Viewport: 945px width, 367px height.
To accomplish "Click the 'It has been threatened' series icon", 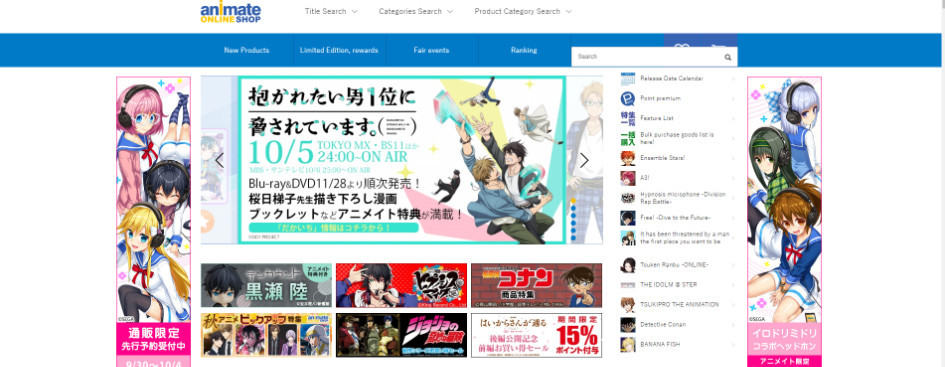I will pyautogui.click(x=628, y=237).
